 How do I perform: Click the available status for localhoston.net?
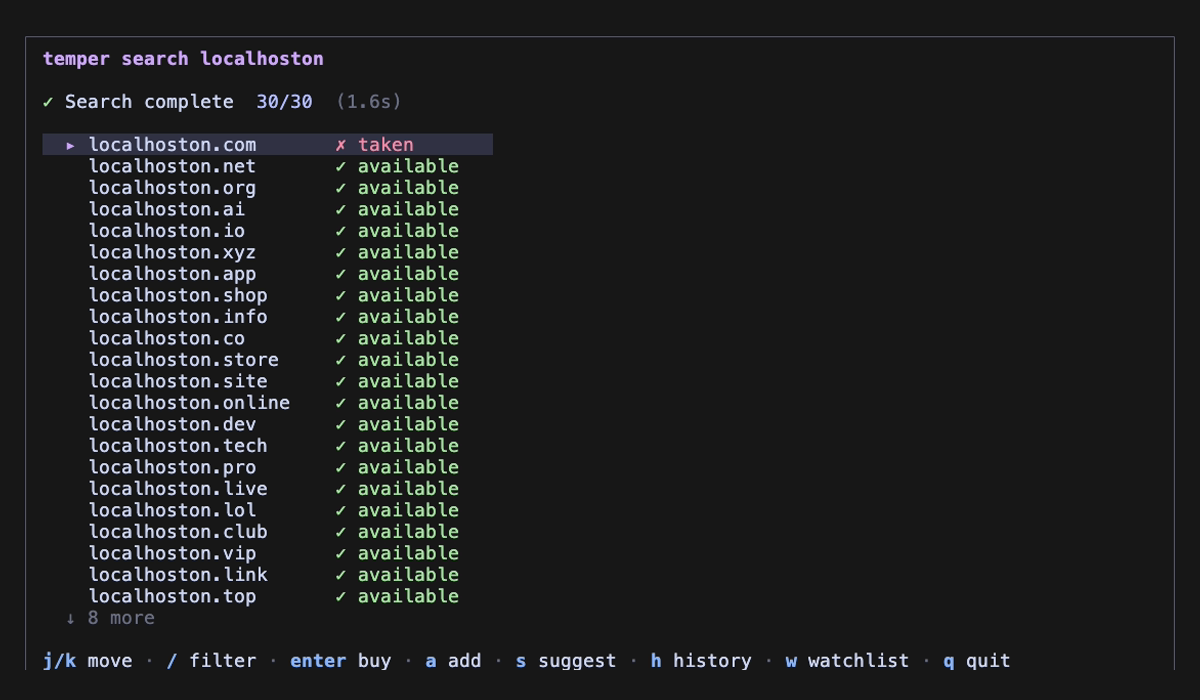[x=408, y=166]
